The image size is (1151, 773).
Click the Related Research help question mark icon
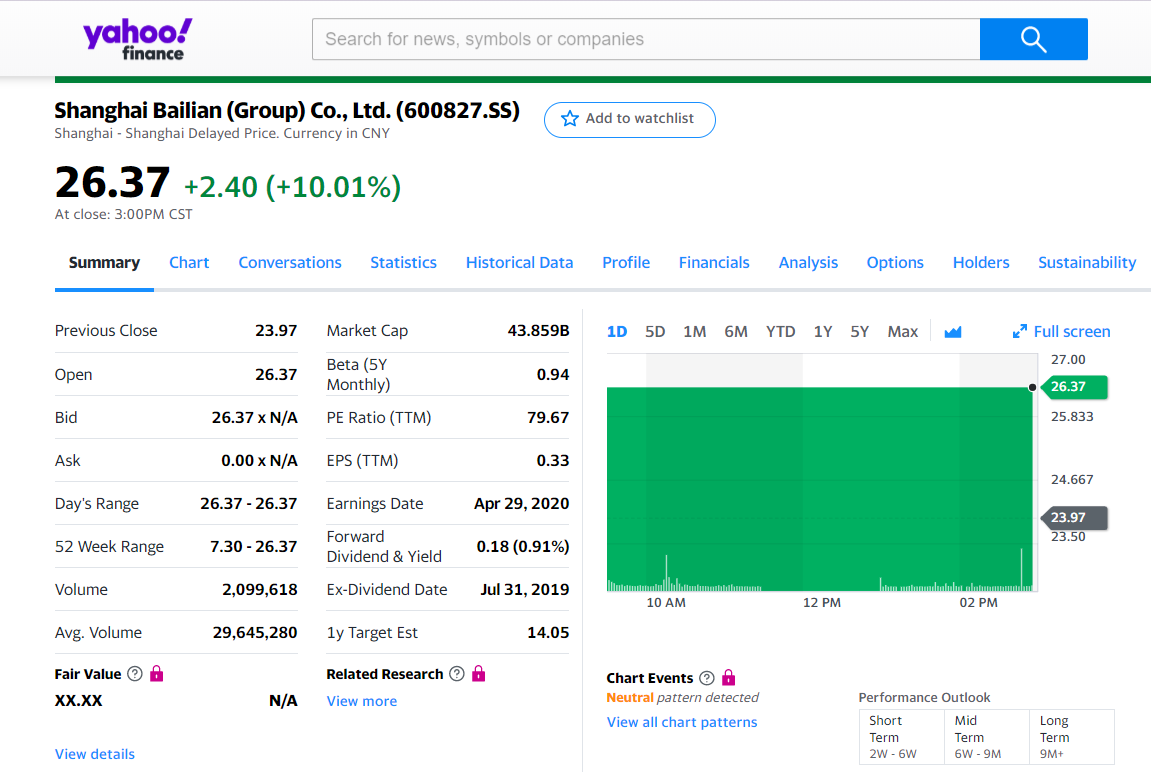click(457, 674)
